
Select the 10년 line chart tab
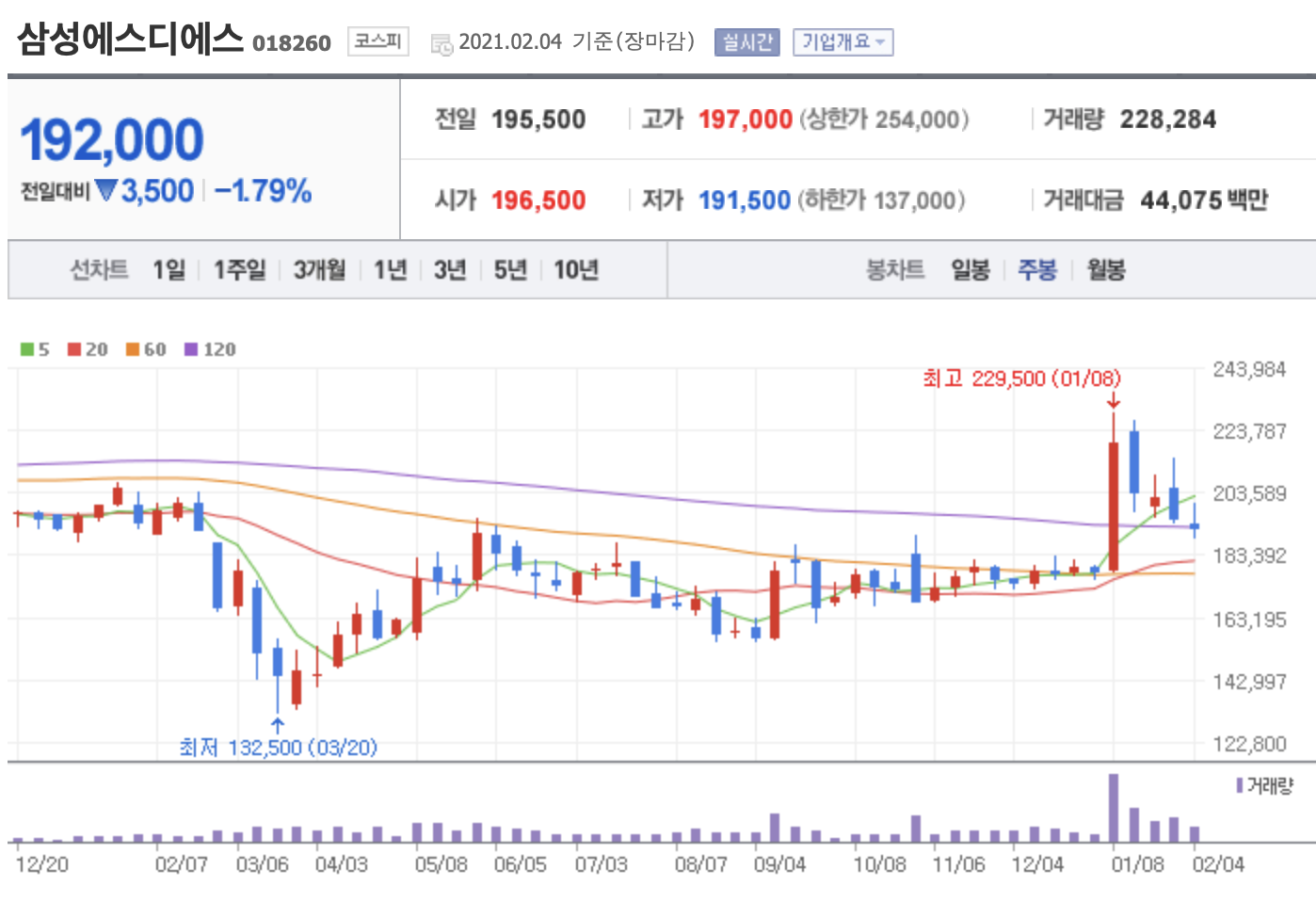tap(576, 270)
